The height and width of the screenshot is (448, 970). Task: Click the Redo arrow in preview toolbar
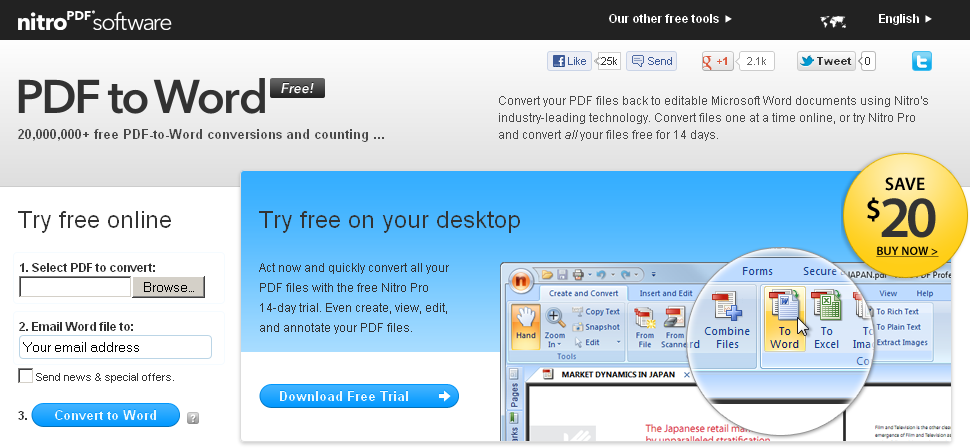coord(625,274)
